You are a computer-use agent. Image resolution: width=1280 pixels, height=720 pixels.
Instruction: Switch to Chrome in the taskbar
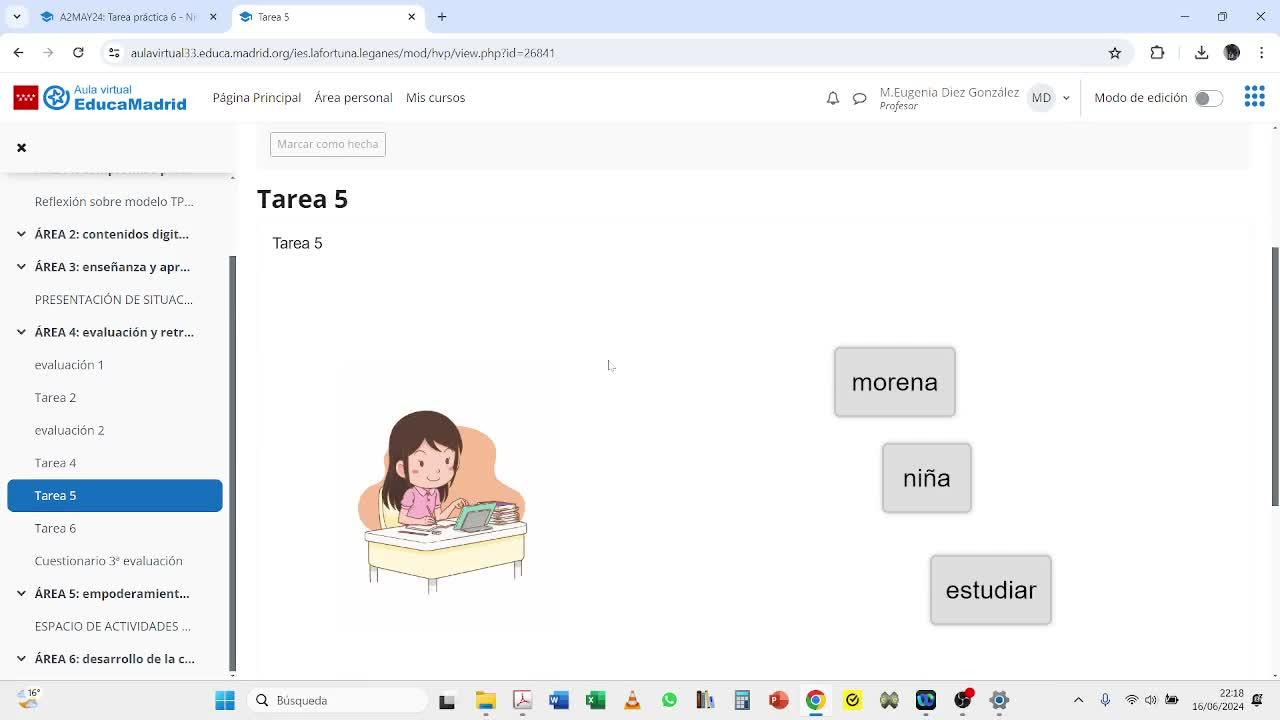816,700
